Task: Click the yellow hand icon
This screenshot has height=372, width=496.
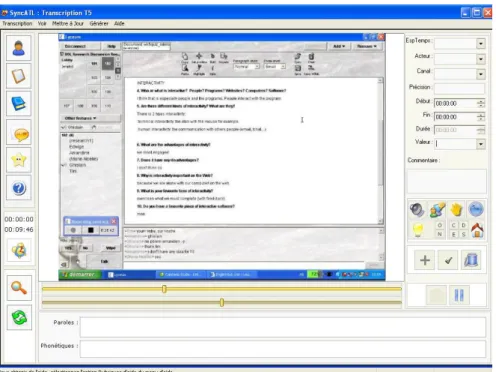Action: pyautogui.click(x=456, y=210)
